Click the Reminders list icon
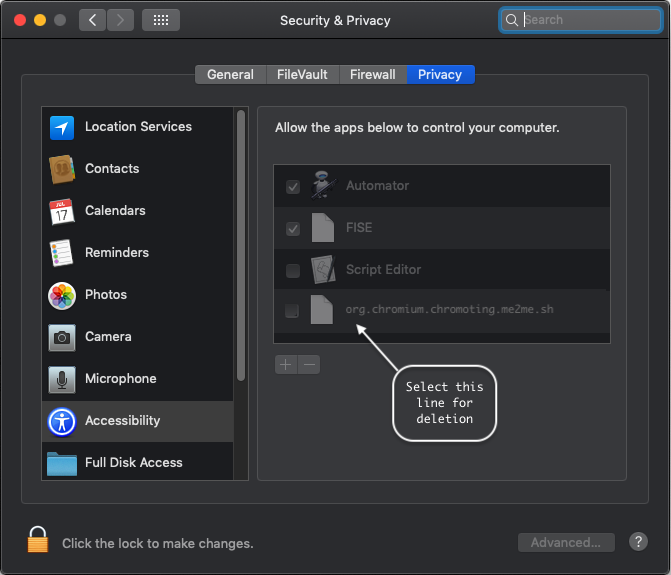Viewport: 671px width, 575px height. [61, 253]
